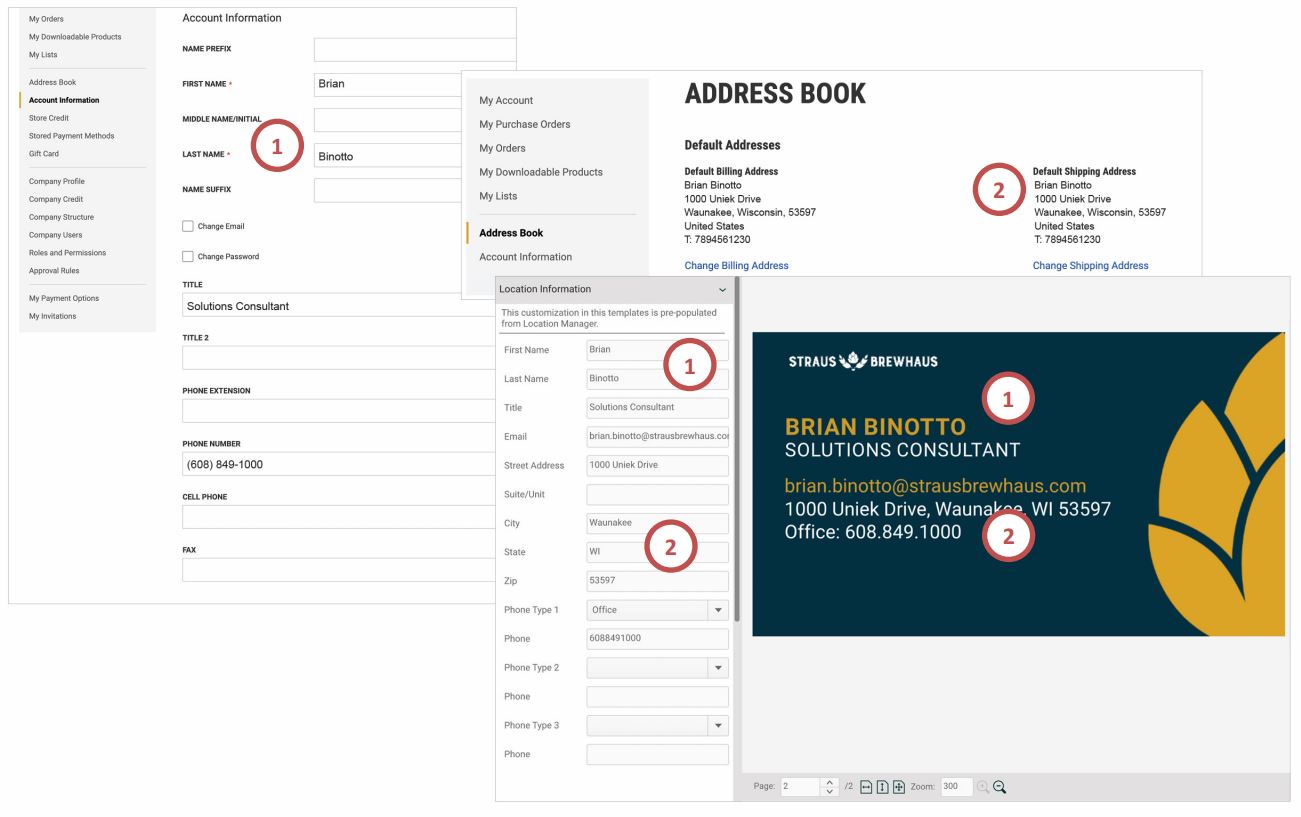Image resolution: width=1301 pixels, height=817 pixels.
Task: Click the Change Billing Address link
Action: (736, 266)
